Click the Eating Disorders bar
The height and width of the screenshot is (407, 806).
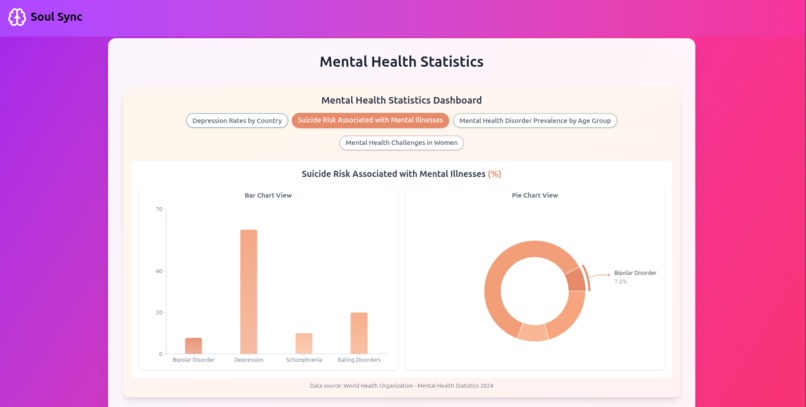pyautogui.click(x=359, y=333)
